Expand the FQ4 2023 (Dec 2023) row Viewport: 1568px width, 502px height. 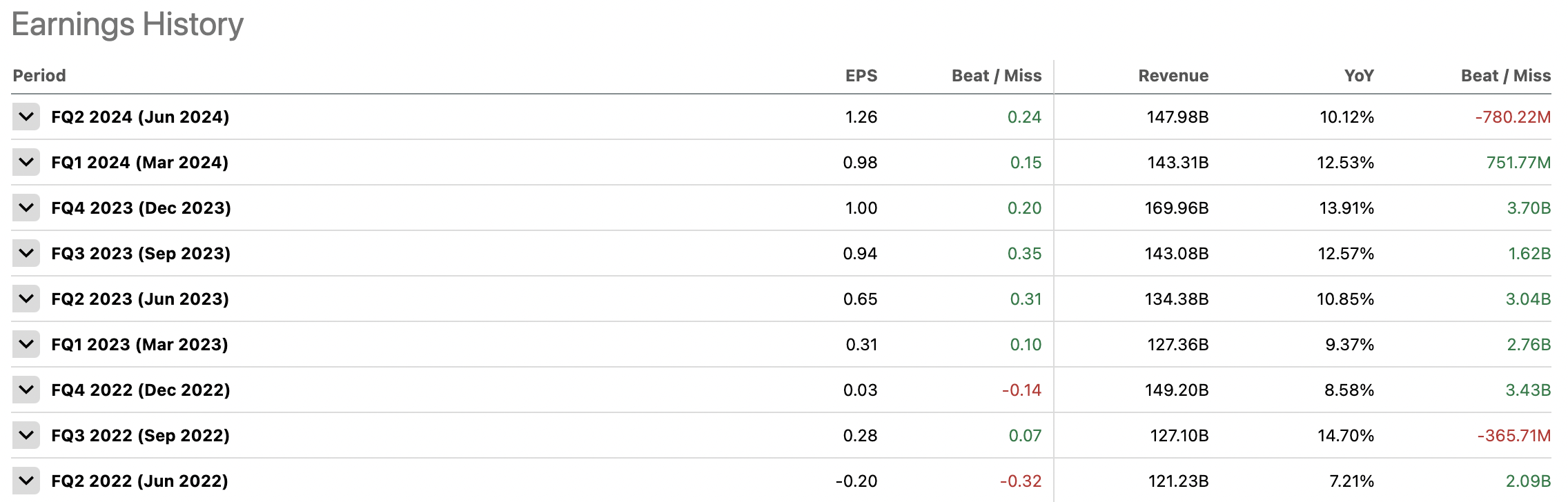(26, 208)
